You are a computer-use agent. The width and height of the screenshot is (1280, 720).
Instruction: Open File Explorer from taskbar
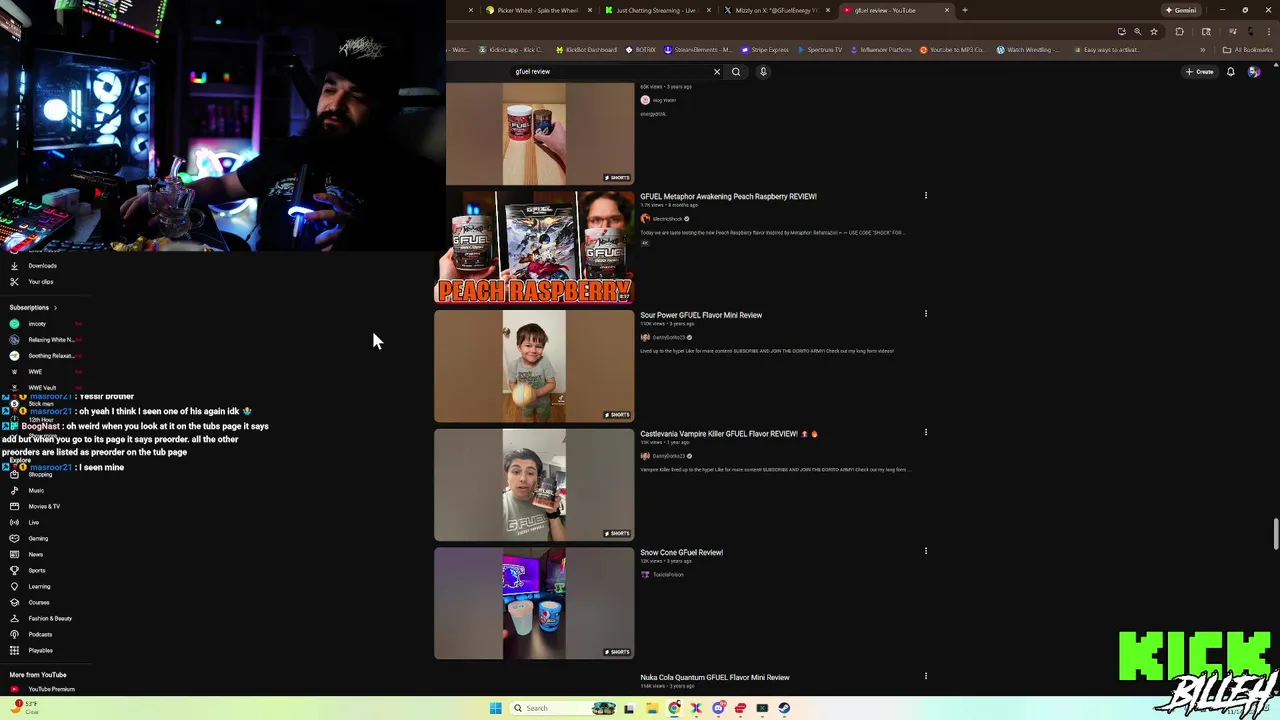651,708
